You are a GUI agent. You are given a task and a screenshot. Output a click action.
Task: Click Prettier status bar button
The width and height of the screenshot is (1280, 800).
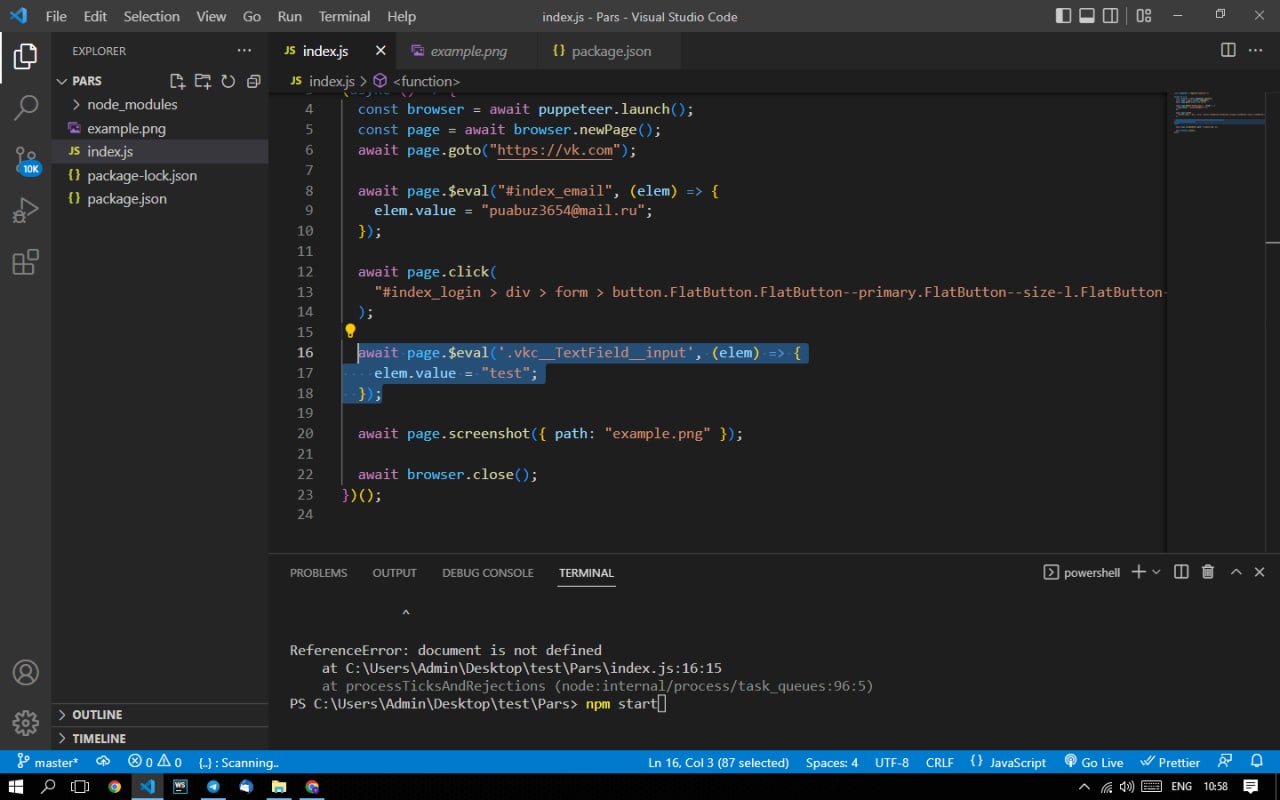click(1170, 762)
